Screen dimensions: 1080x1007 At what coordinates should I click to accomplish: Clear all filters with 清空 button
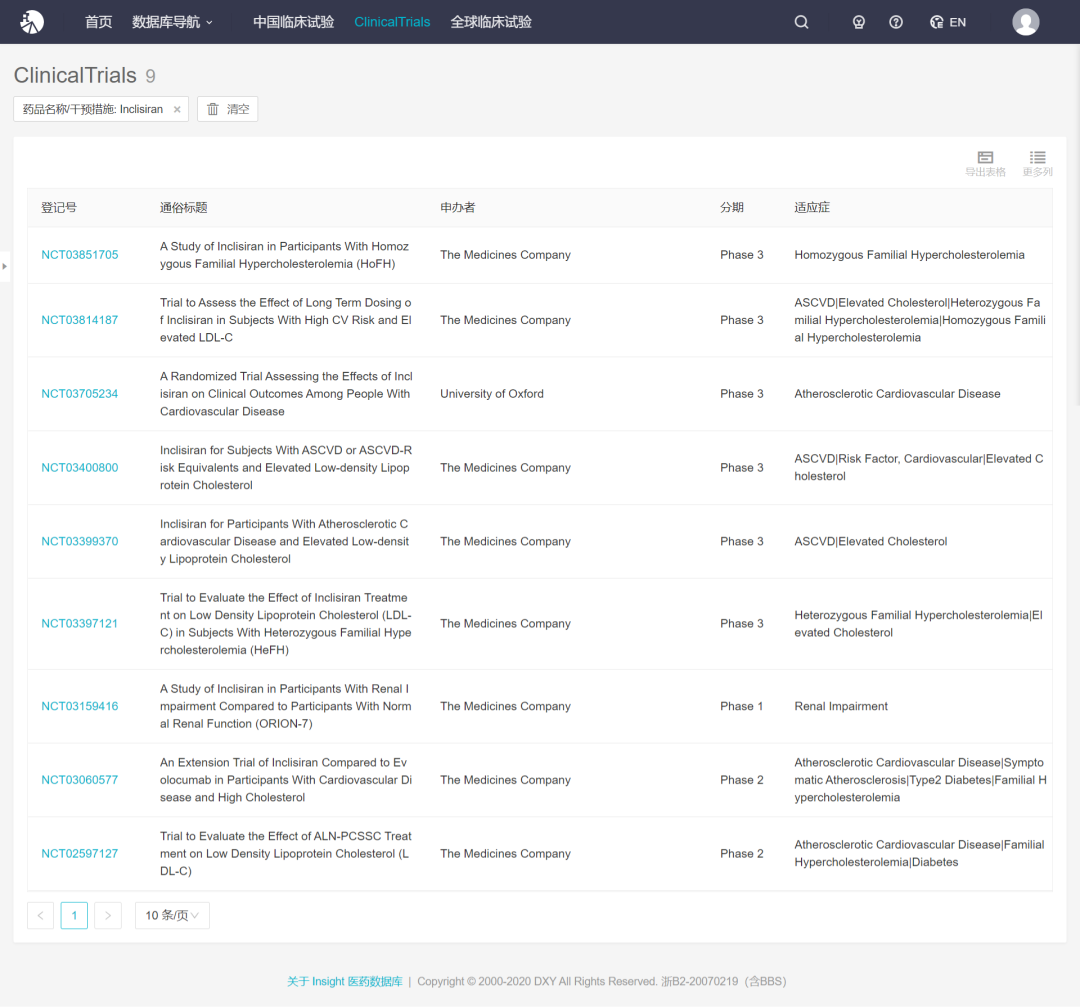[227, 109]
